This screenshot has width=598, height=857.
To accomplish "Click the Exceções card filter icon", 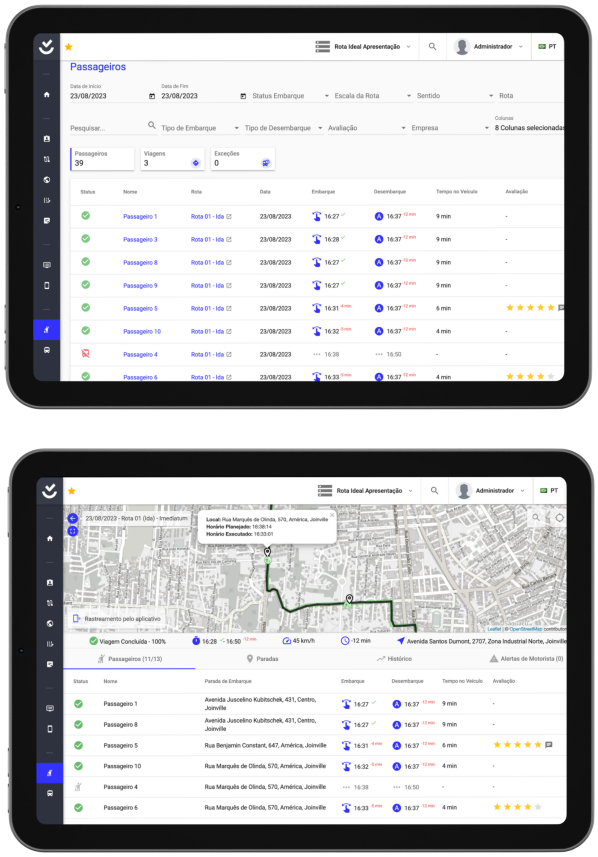I will (x=266, y=163).
